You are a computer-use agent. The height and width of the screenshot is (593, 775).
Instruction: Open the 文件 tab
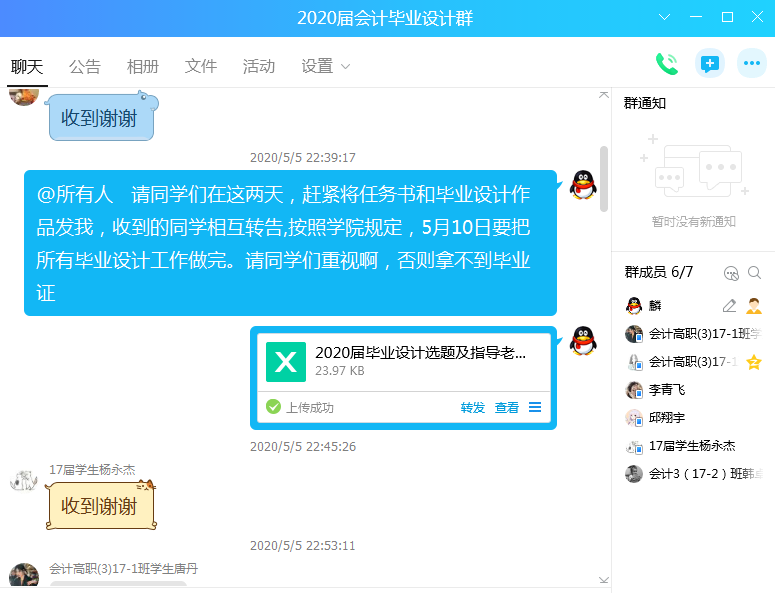201,66
